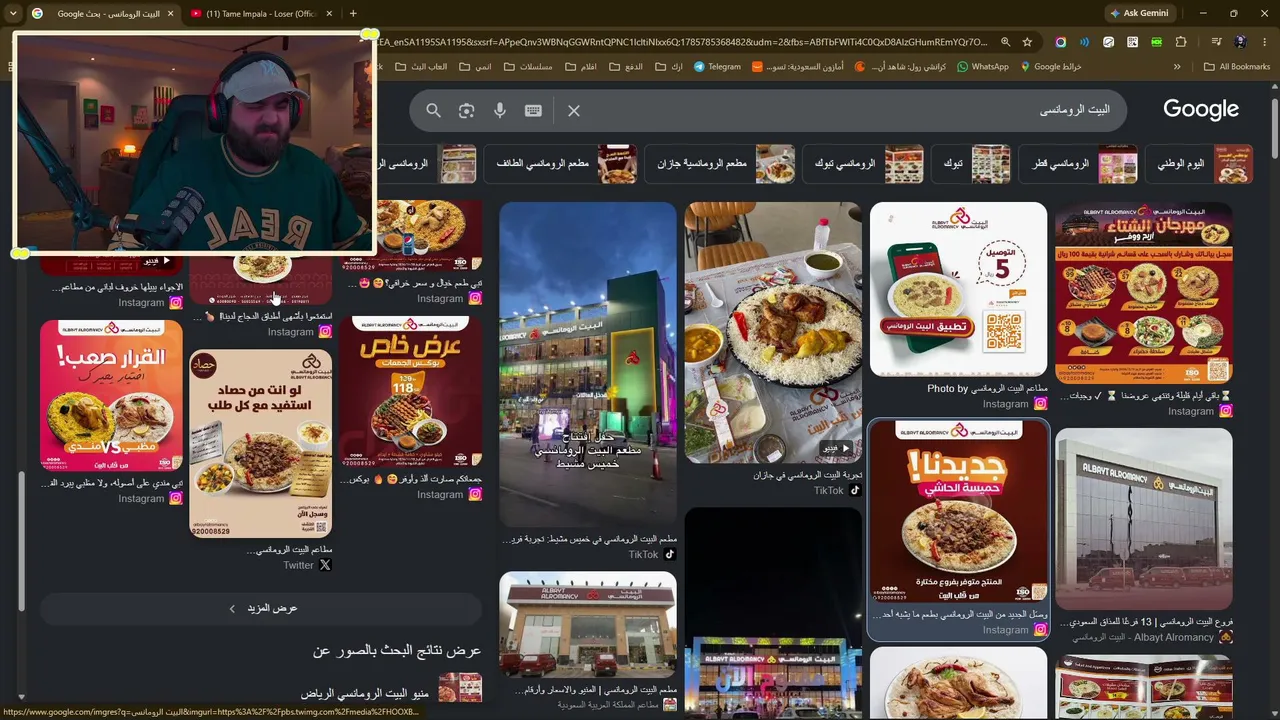
Task: Open the Chrome profile avatar
Action: 1240,42
